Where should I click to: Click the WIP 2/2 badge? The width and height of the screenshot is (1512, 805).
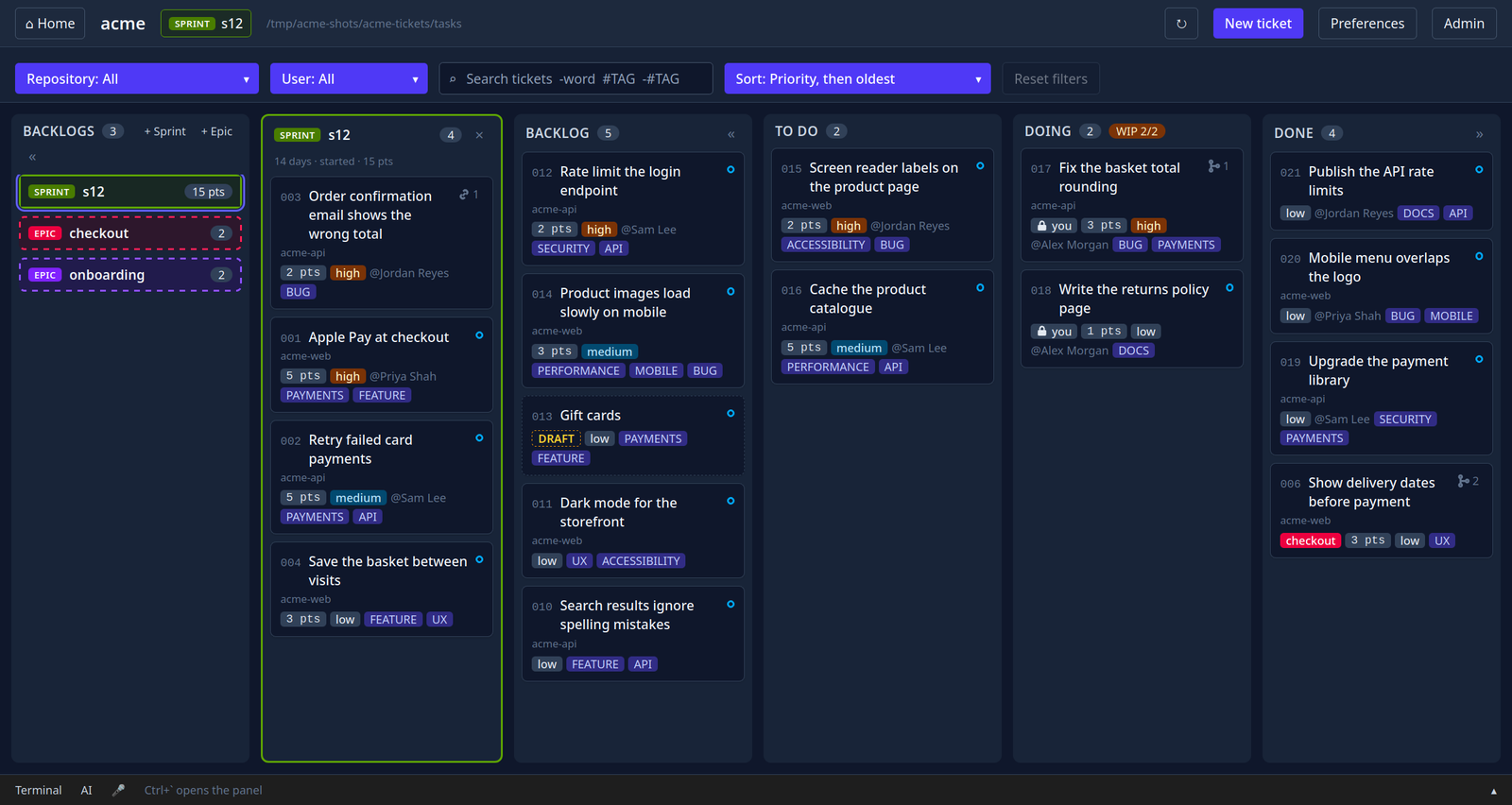tap(1136, 131)
